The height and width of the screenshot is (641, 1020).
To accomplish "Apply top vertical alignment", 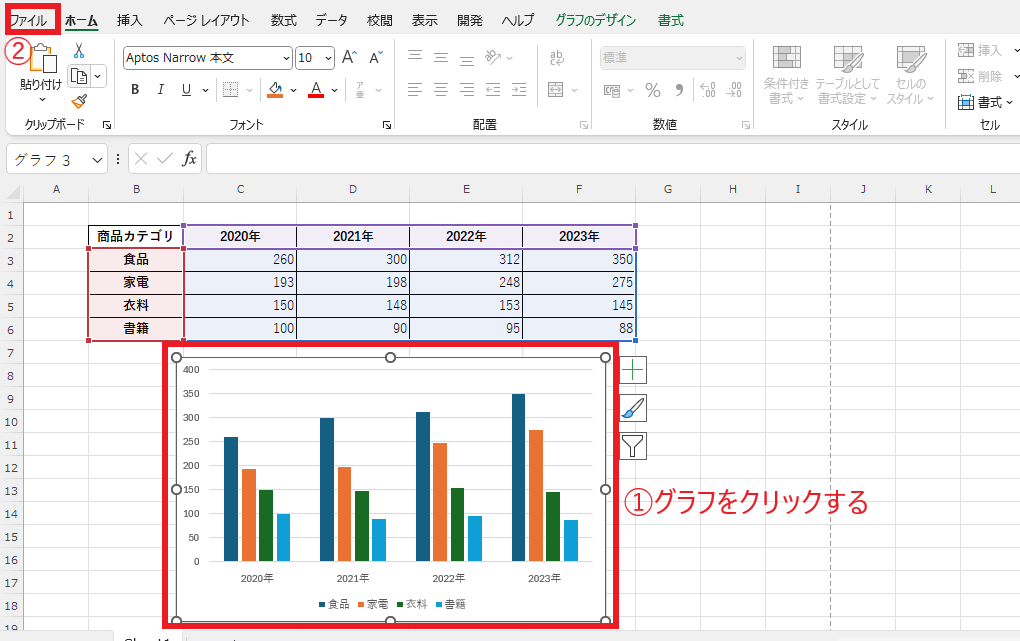I will point(415,57).
